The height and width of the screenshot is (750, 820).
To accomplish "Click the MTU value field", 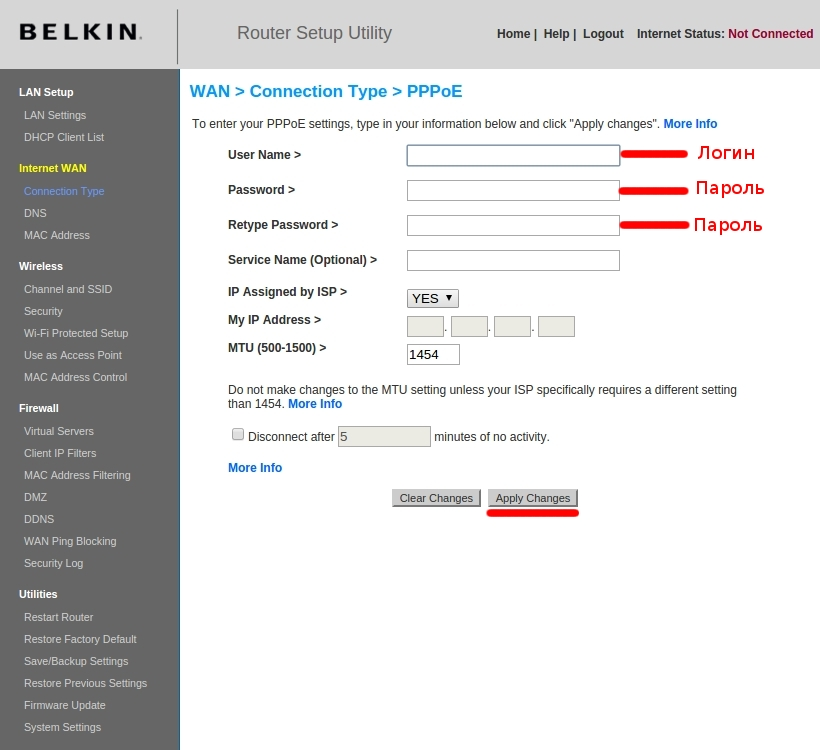I will pyautogui.click(x=433, y=355).
